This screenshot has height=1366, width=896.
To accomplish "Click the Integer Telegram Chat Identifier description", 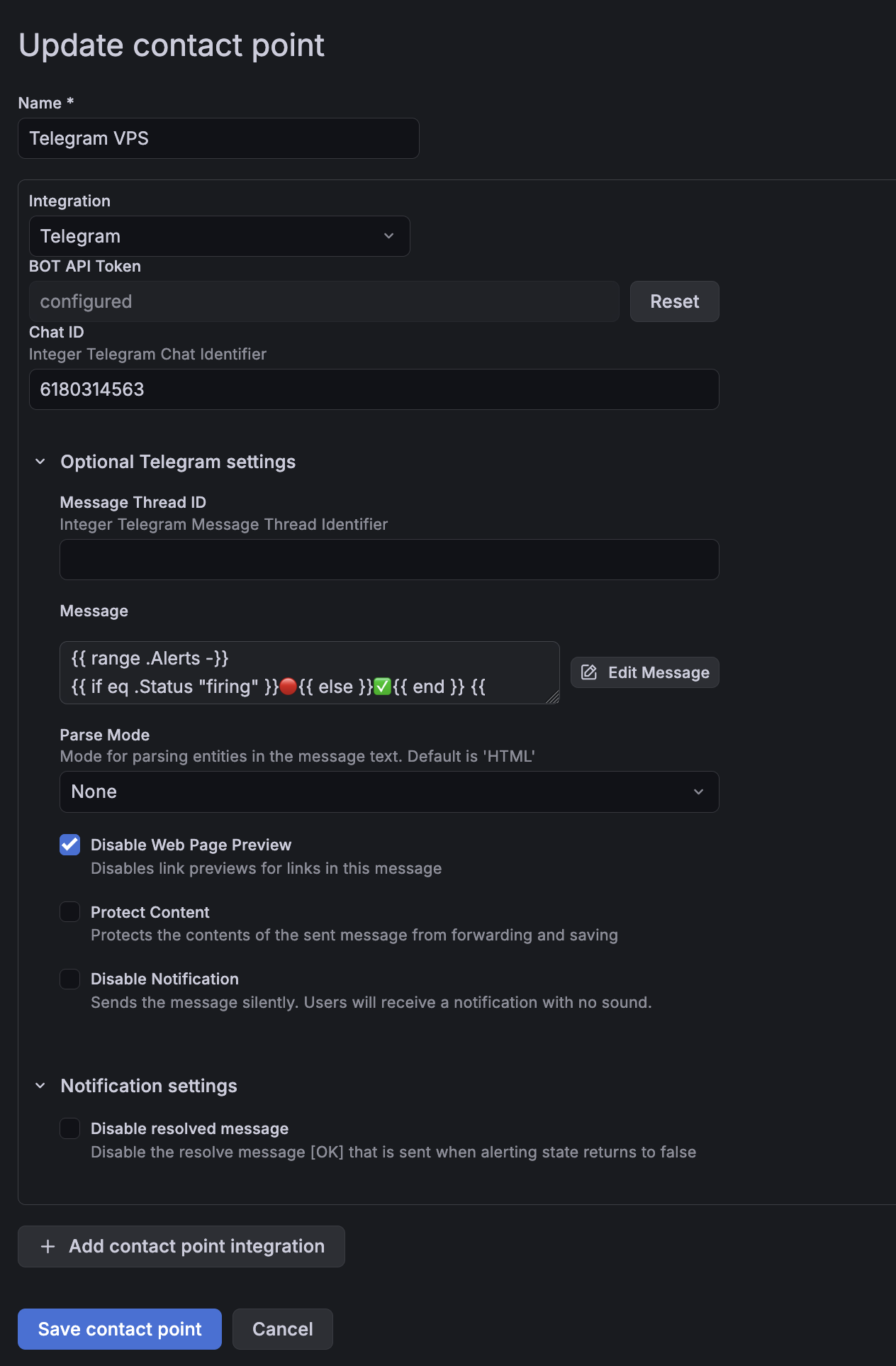I will (147, 354).
